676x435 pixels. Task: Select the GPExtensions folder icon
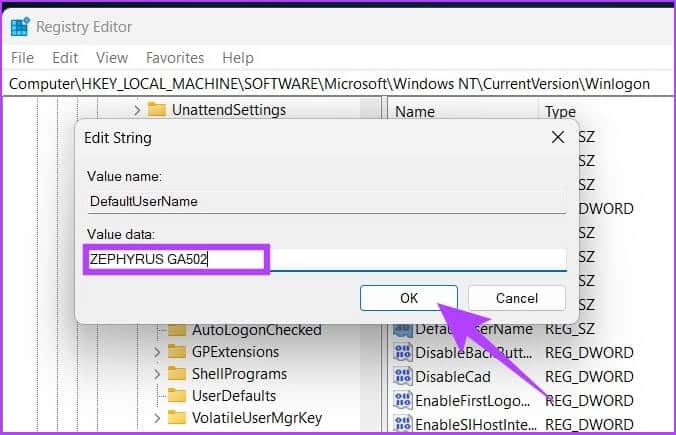coord(177,352)
